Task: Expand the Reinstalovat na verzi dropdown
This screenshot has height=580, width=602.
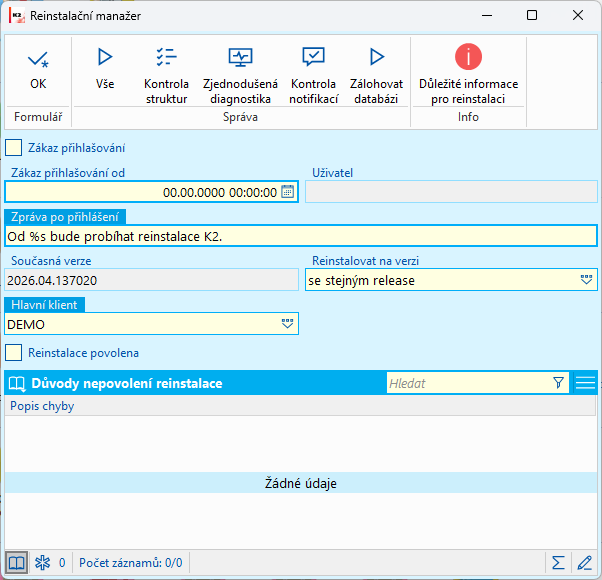Action: [x=586, y=280]
